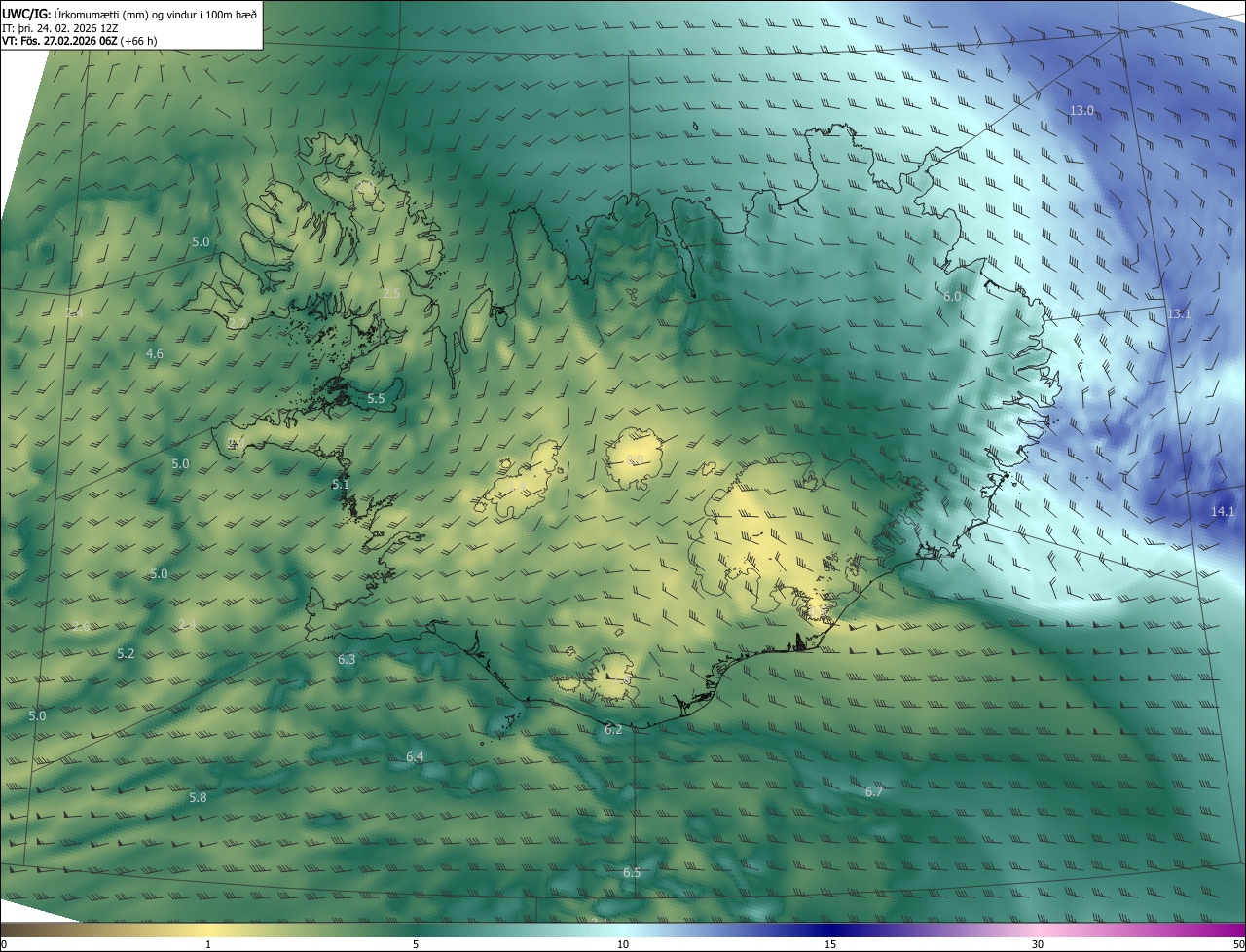
Task: Click the map value label 6.0
Action: point(952,297)
